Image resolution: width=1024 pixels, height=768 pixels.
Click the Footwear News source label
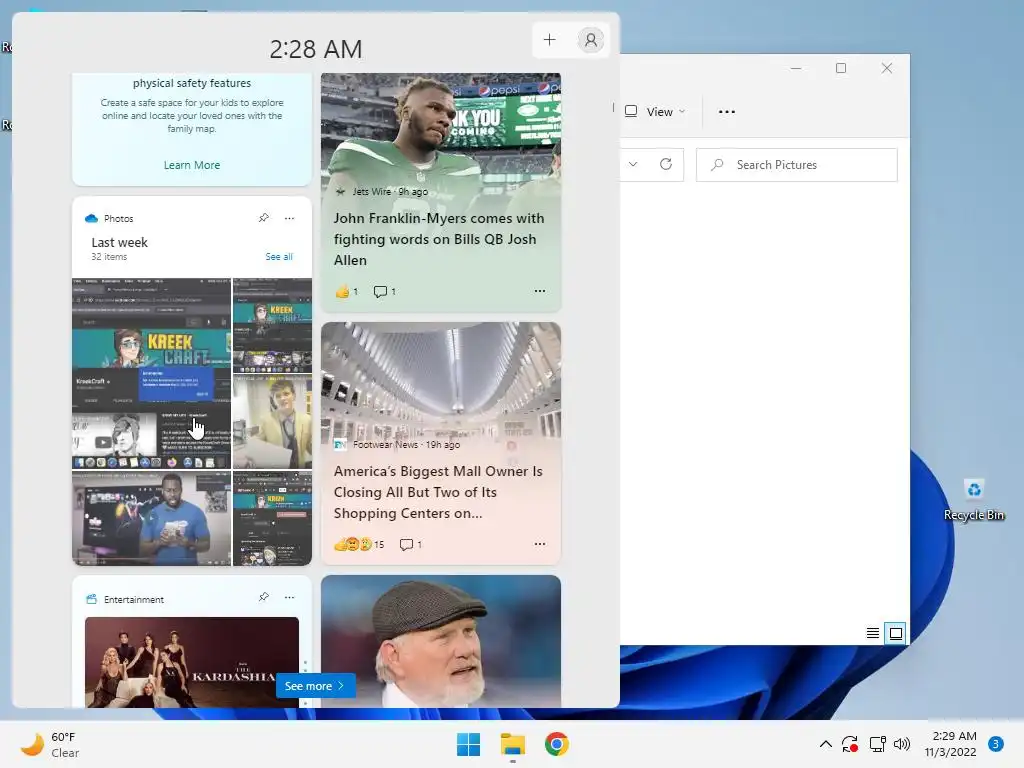(385, 445)
